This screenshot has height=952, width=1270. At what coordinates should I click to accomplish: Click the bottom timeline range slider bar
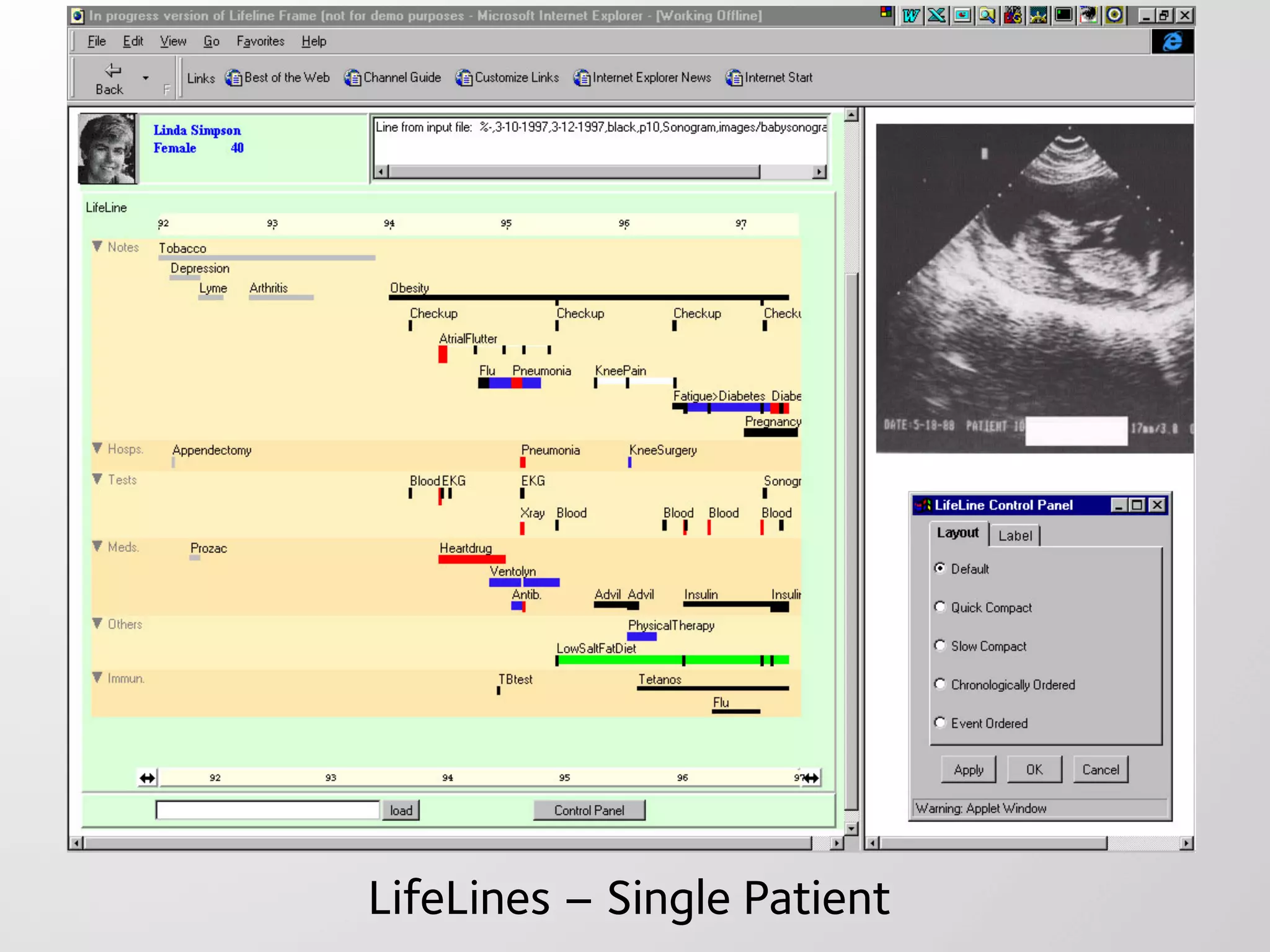point(479,778)
